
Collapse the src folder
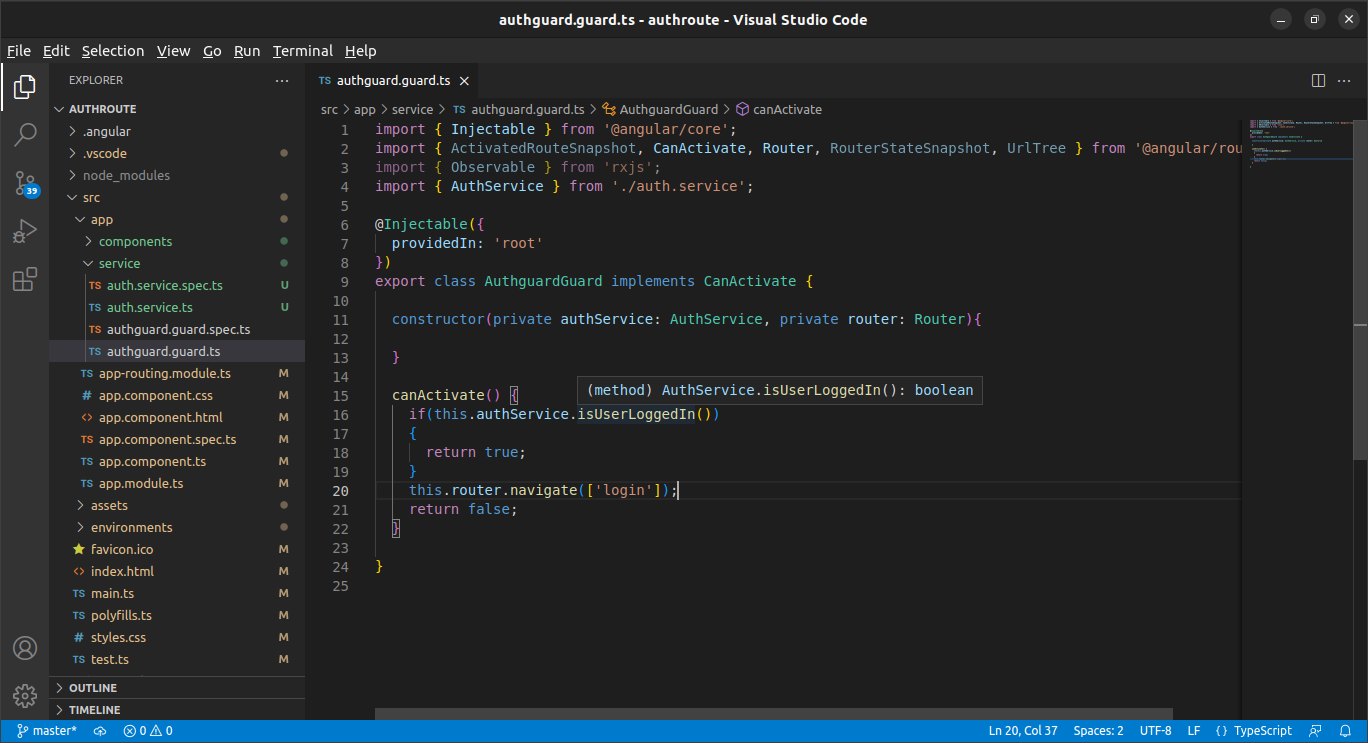click(177, 197)
